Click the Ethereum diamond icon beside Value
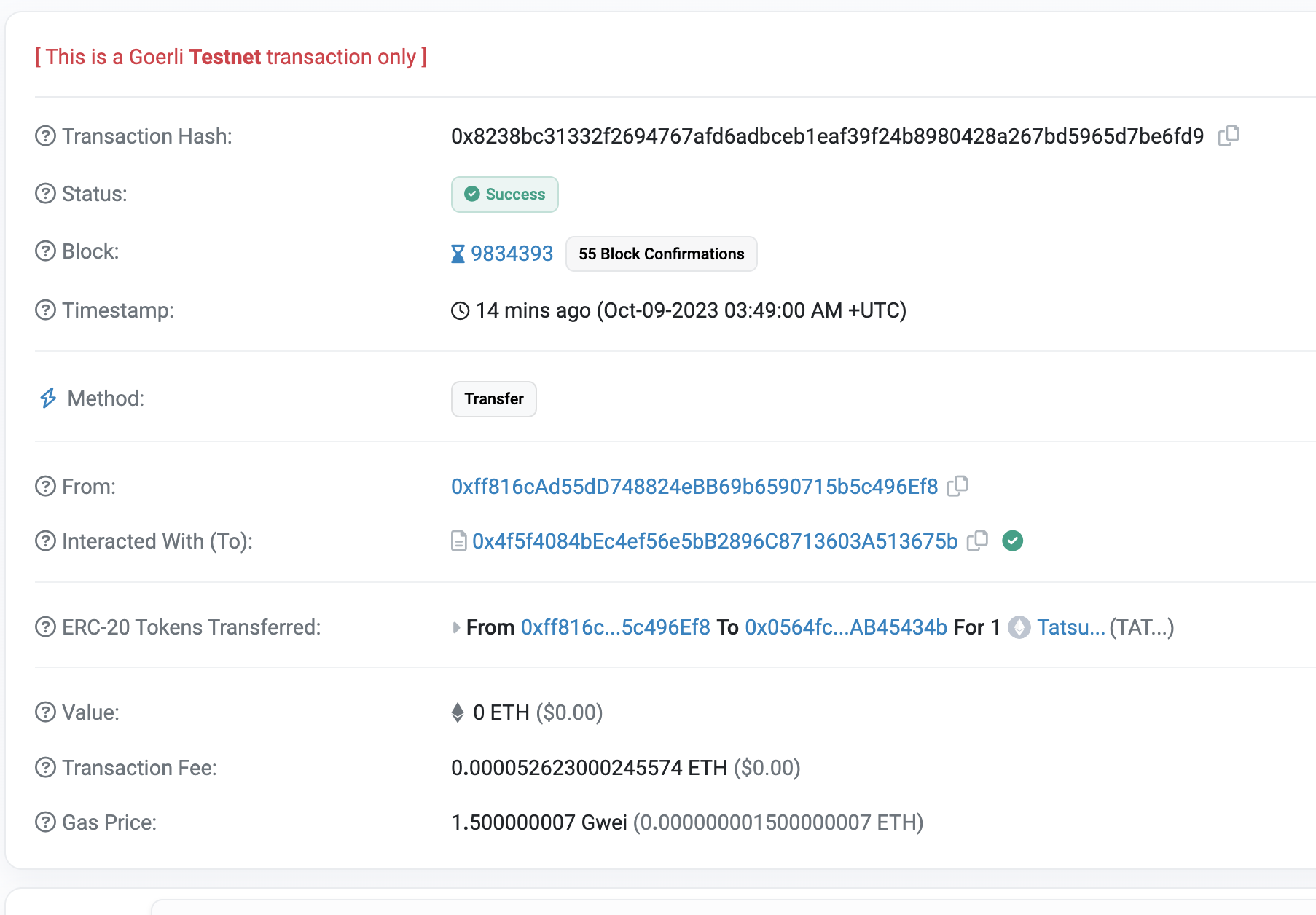The width and height of the screenshot is (1316, 915). [x=458, y=712]
